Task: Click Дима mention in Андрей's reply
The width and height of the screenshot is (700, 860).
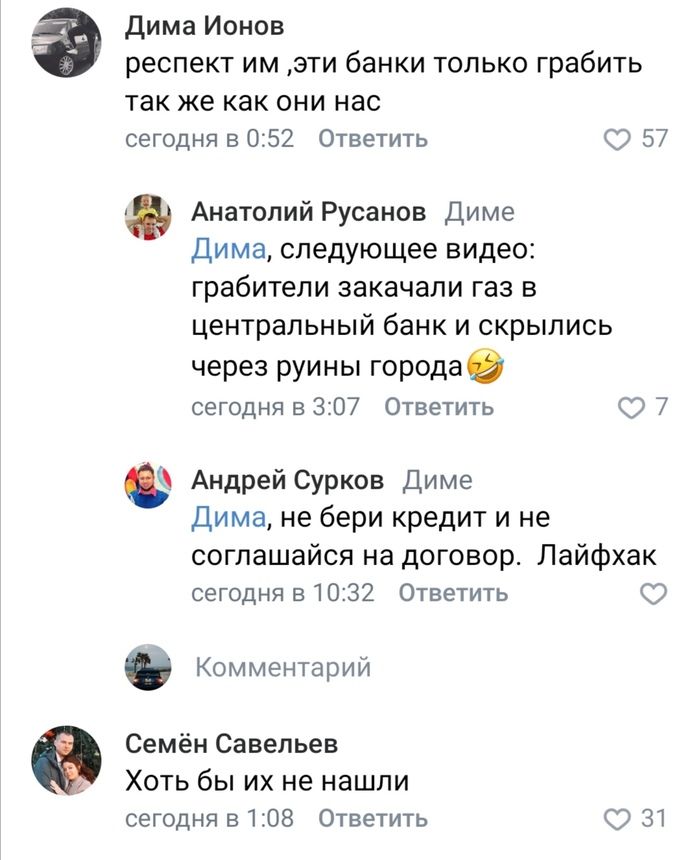Action: tap(227, 519)
